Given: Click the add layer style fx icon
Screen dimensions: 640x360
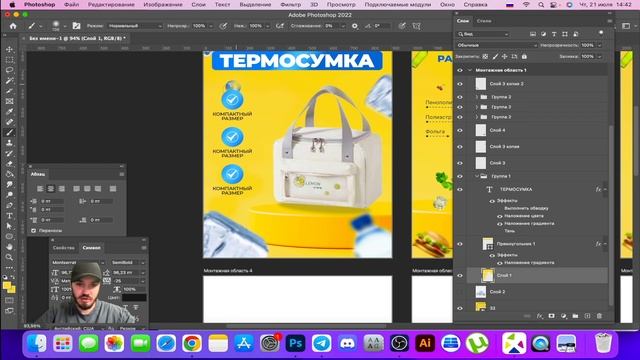Looking at the screenshot, I should [x=540, y=316].
